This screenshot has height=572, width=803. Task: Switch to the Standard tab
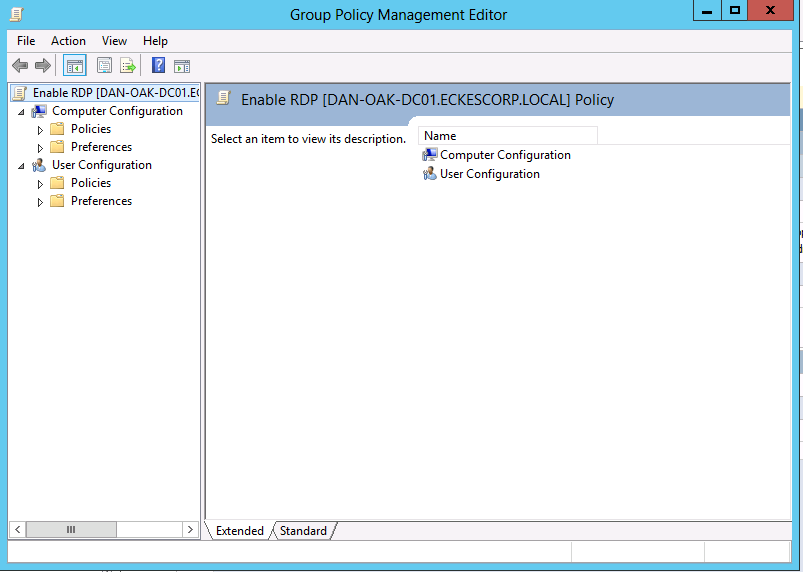coord(303,531)
